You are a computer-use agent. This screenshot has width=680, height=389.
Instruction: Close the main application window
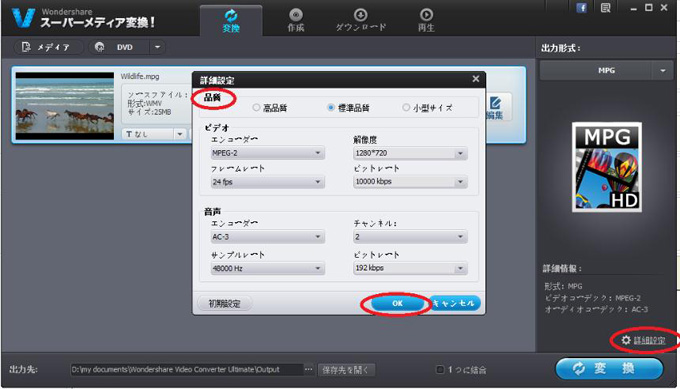664,8
